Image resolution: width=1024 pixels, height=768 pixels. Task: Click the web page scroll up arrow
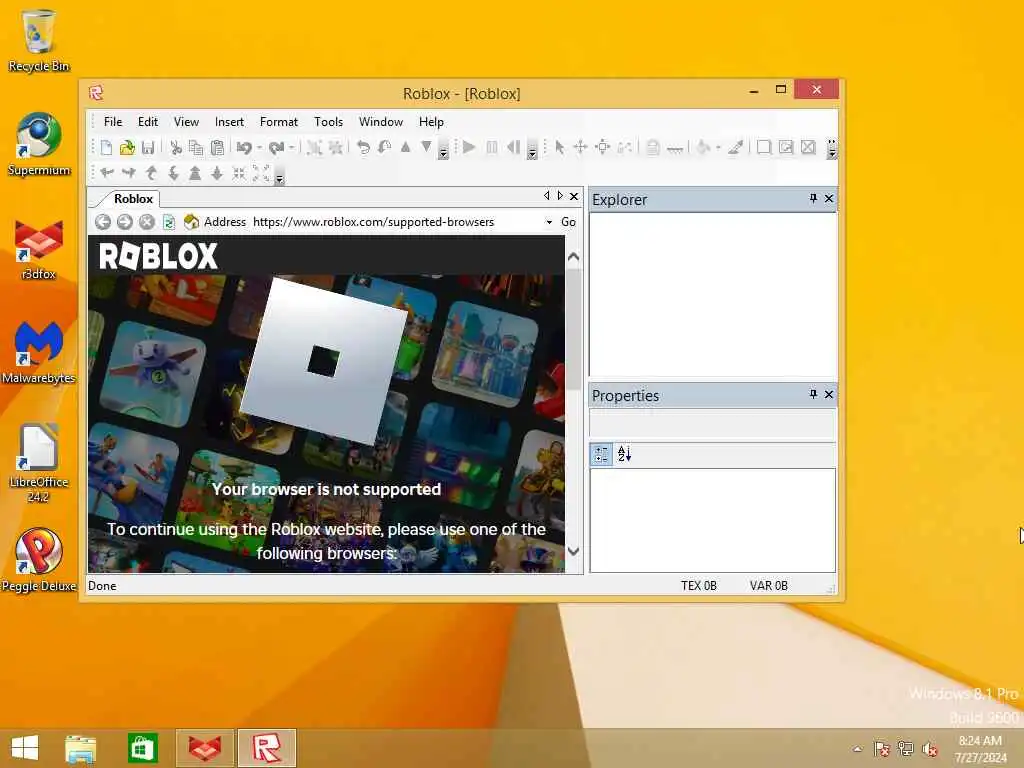pos(573,257)
